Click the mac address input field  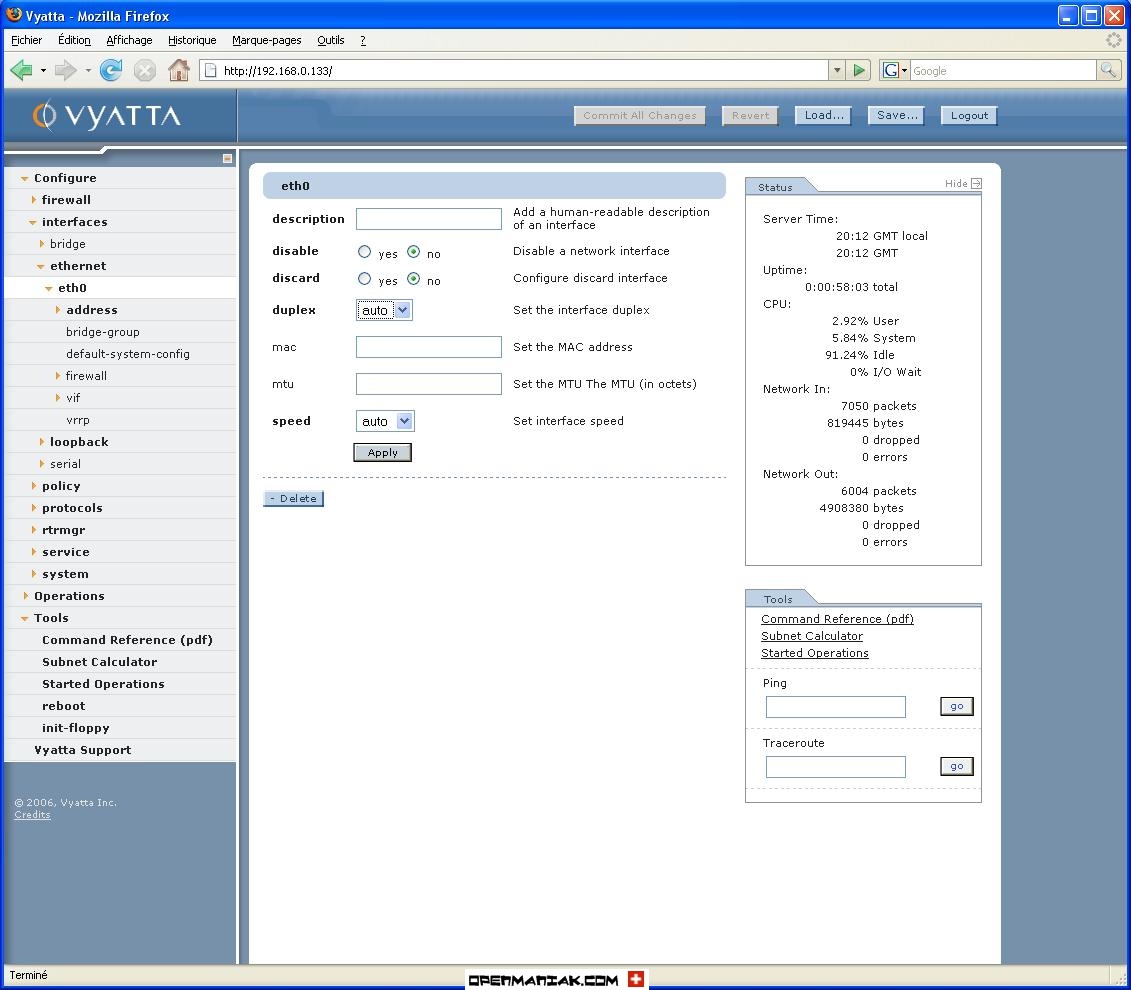click(x=428, y=347)
